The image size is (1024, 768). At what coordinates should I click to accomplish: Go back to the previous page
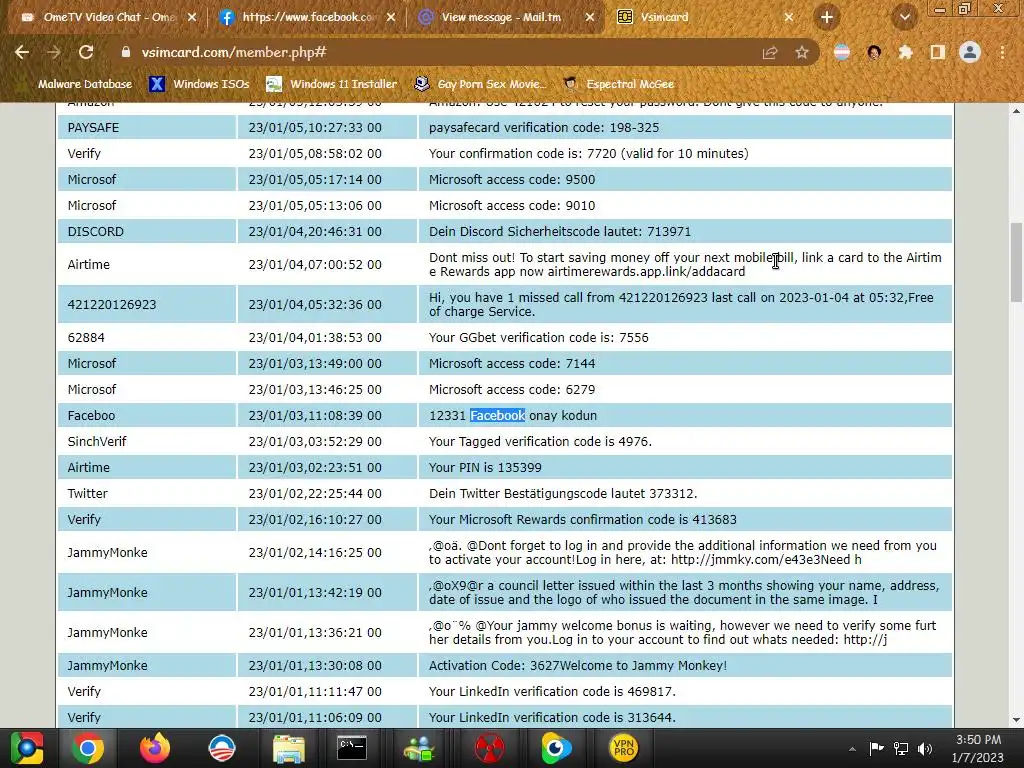(22, 52)
